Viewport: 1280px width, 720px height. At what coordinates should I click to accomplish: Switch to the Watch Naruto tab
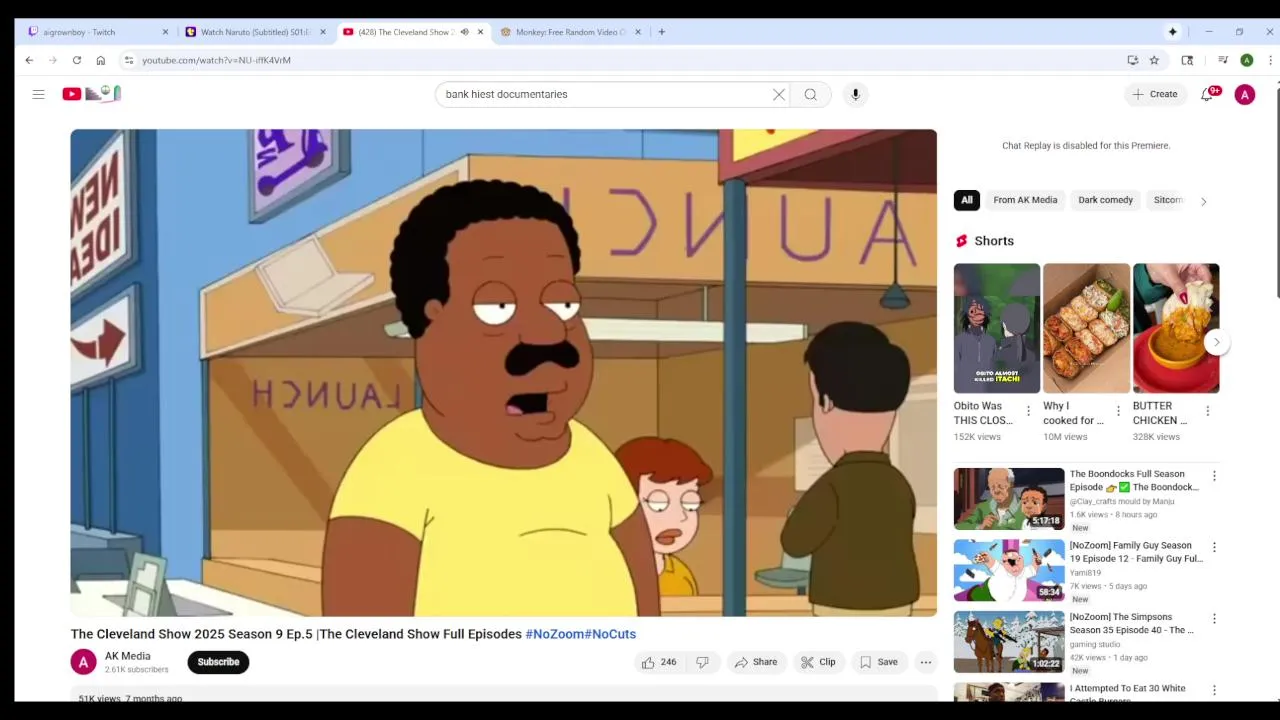[255, 32]
